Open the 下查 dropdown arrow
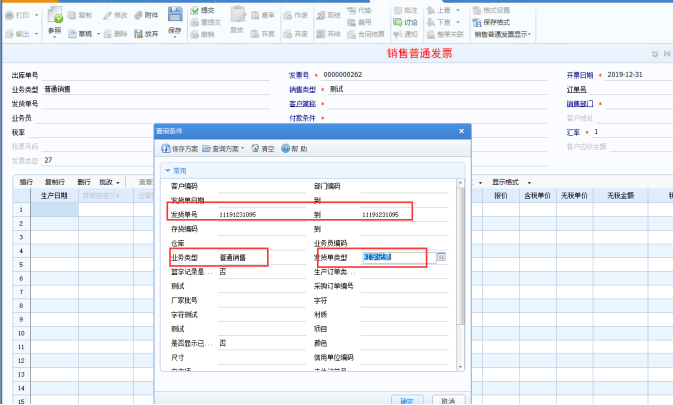The width and height of the screenshot is (673, 405). pos(458,22)
